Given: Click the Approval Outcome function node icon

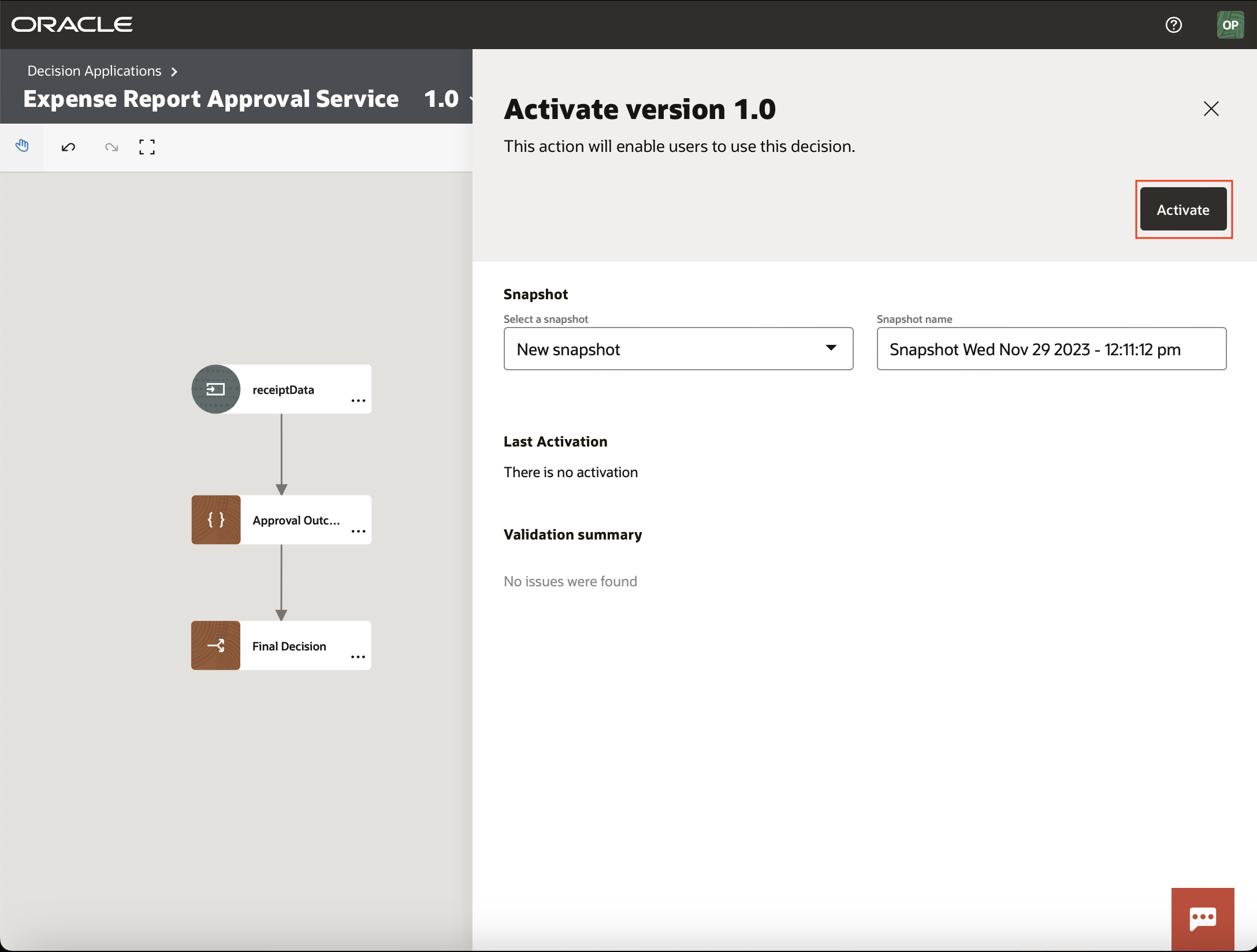Looking at the screenshot, I should [215, 519].
